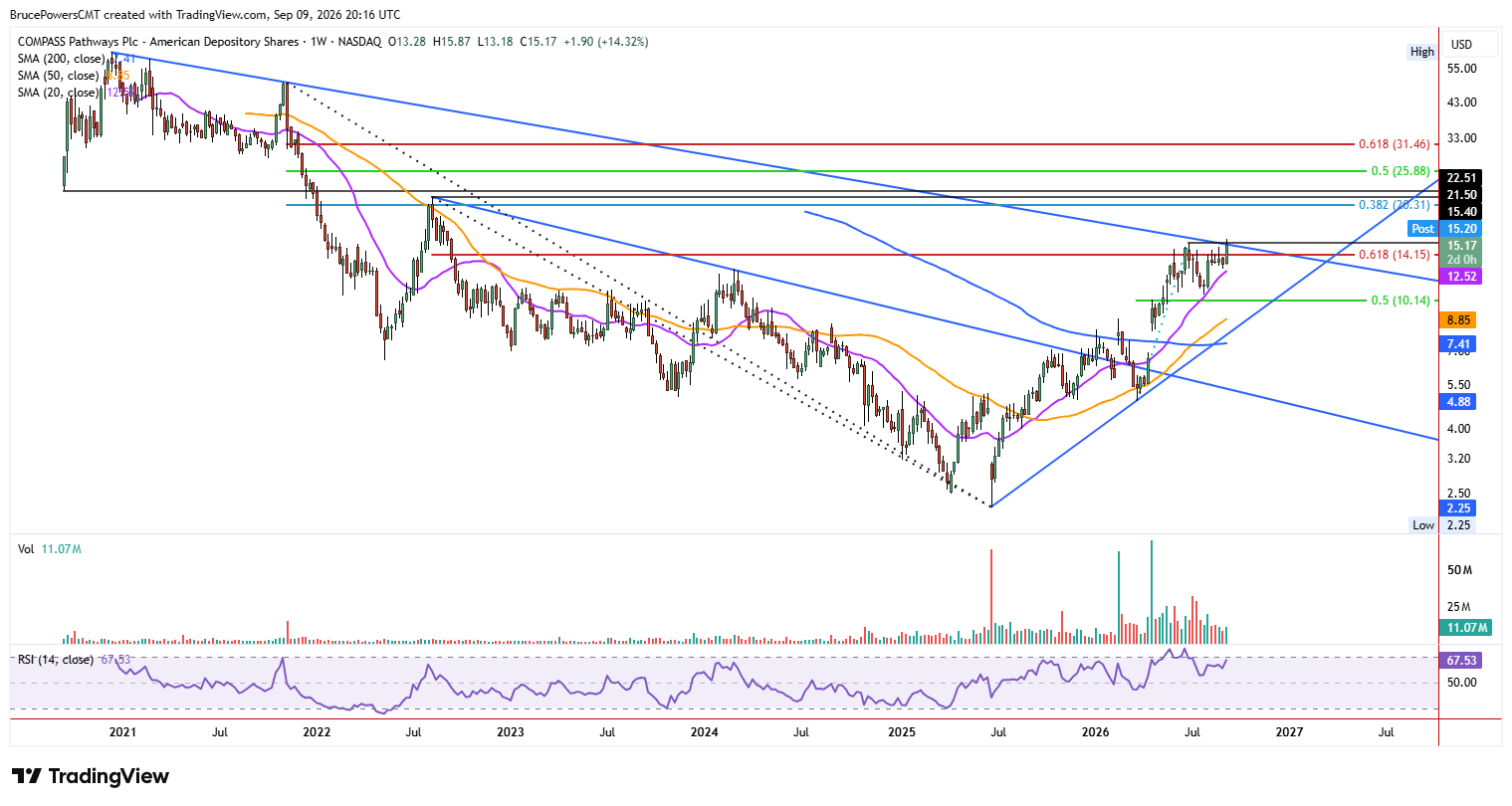Click the green 11.07M volume axis label
This screenshot has width=1512, height=806.
click(1465, 628)
